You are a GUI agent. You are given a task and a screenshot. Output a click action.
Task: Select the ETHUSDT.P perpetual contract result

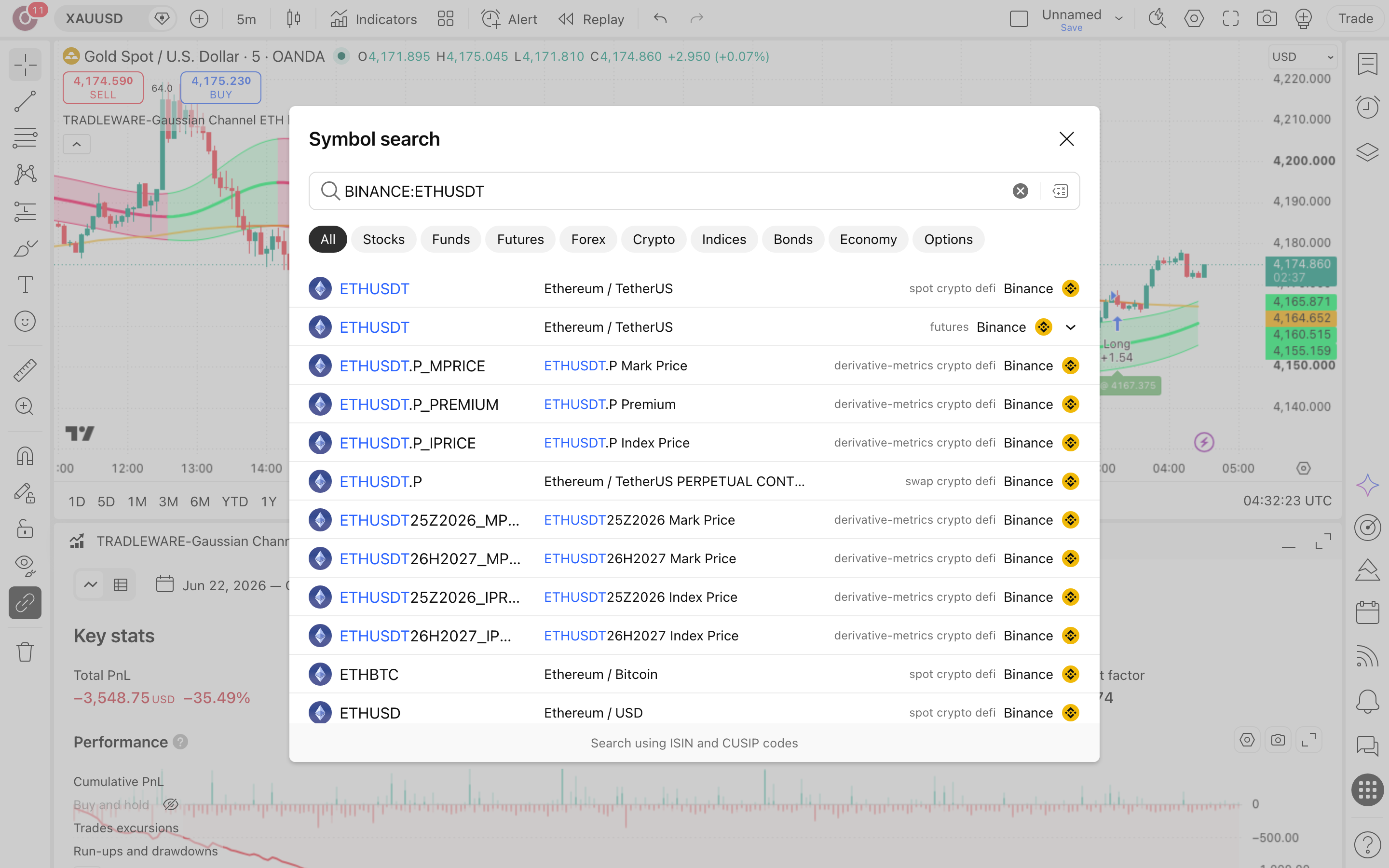click(694, 481)
